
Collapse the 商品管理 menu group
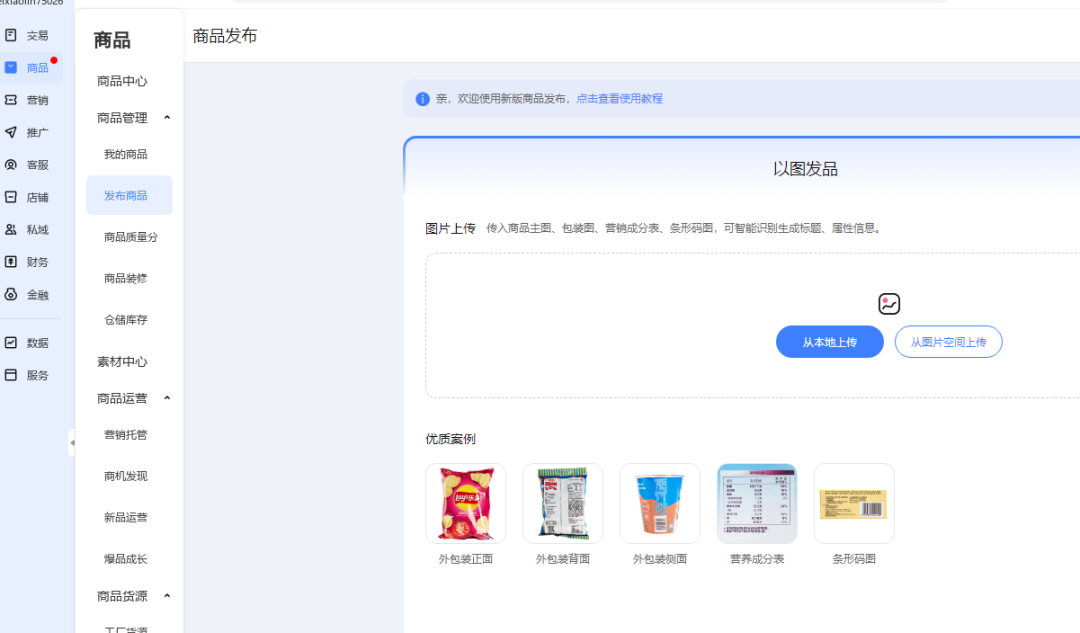(x=129, y=117)
